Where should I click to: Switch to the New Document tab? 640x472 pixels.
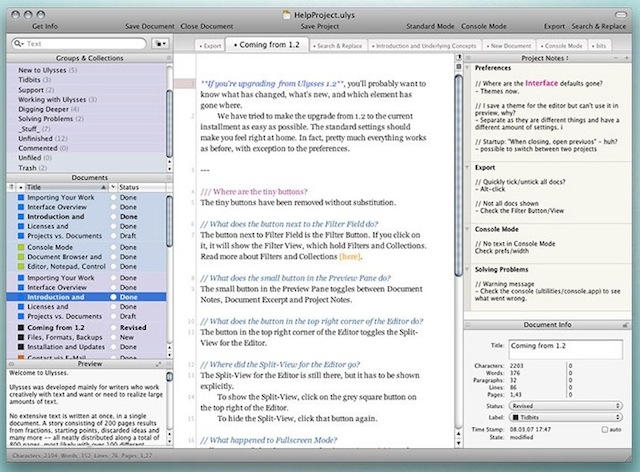[x=509, y=46]
